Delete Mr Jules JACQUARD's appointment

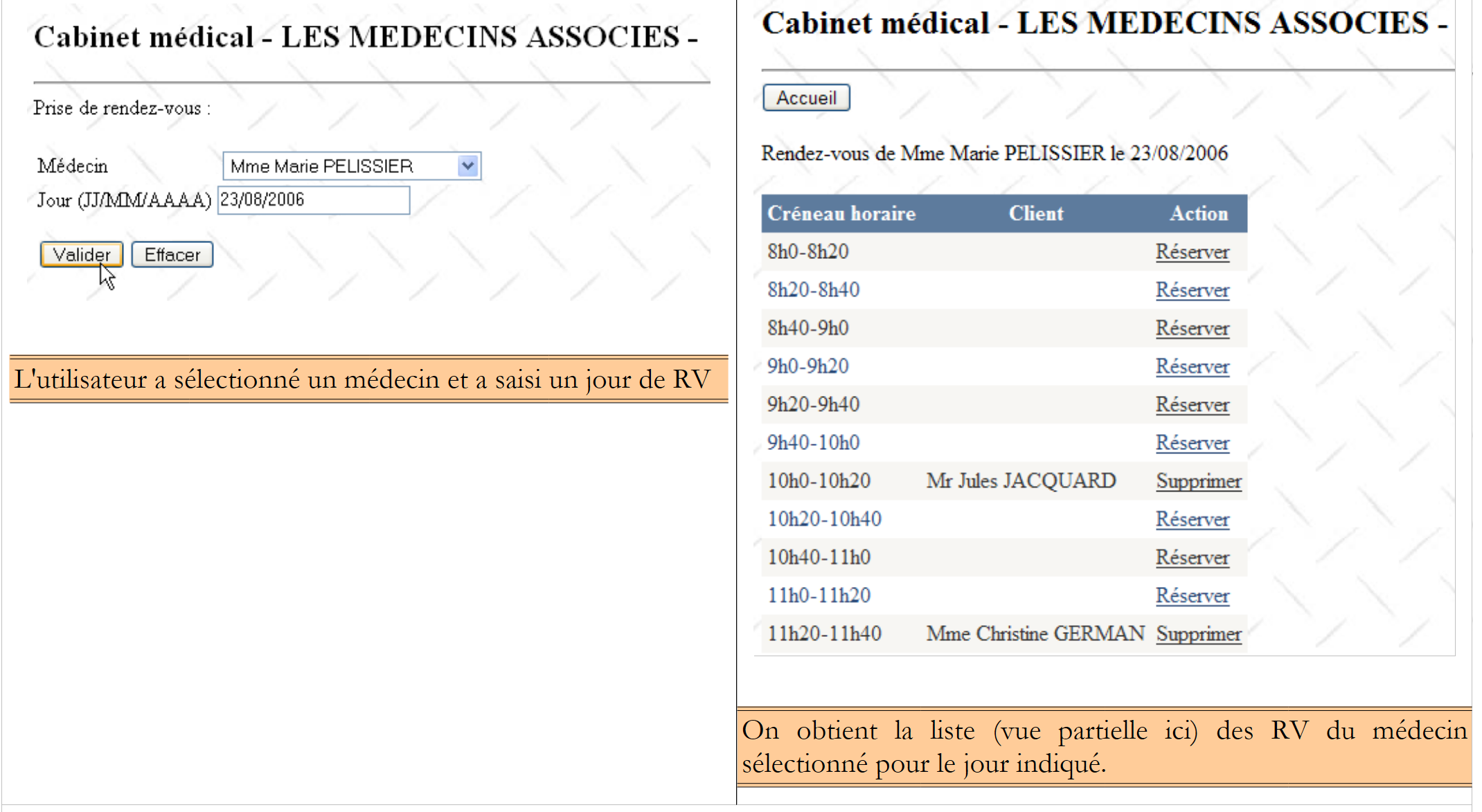(1198, 481)
